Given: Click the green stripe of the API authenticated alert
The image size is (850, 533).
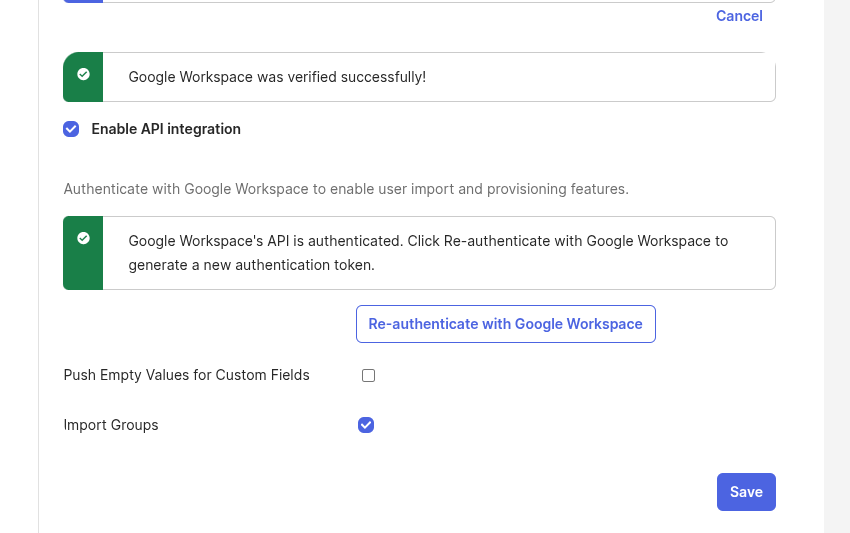Looking at the screenshot, I should click(x=83, y=272).
